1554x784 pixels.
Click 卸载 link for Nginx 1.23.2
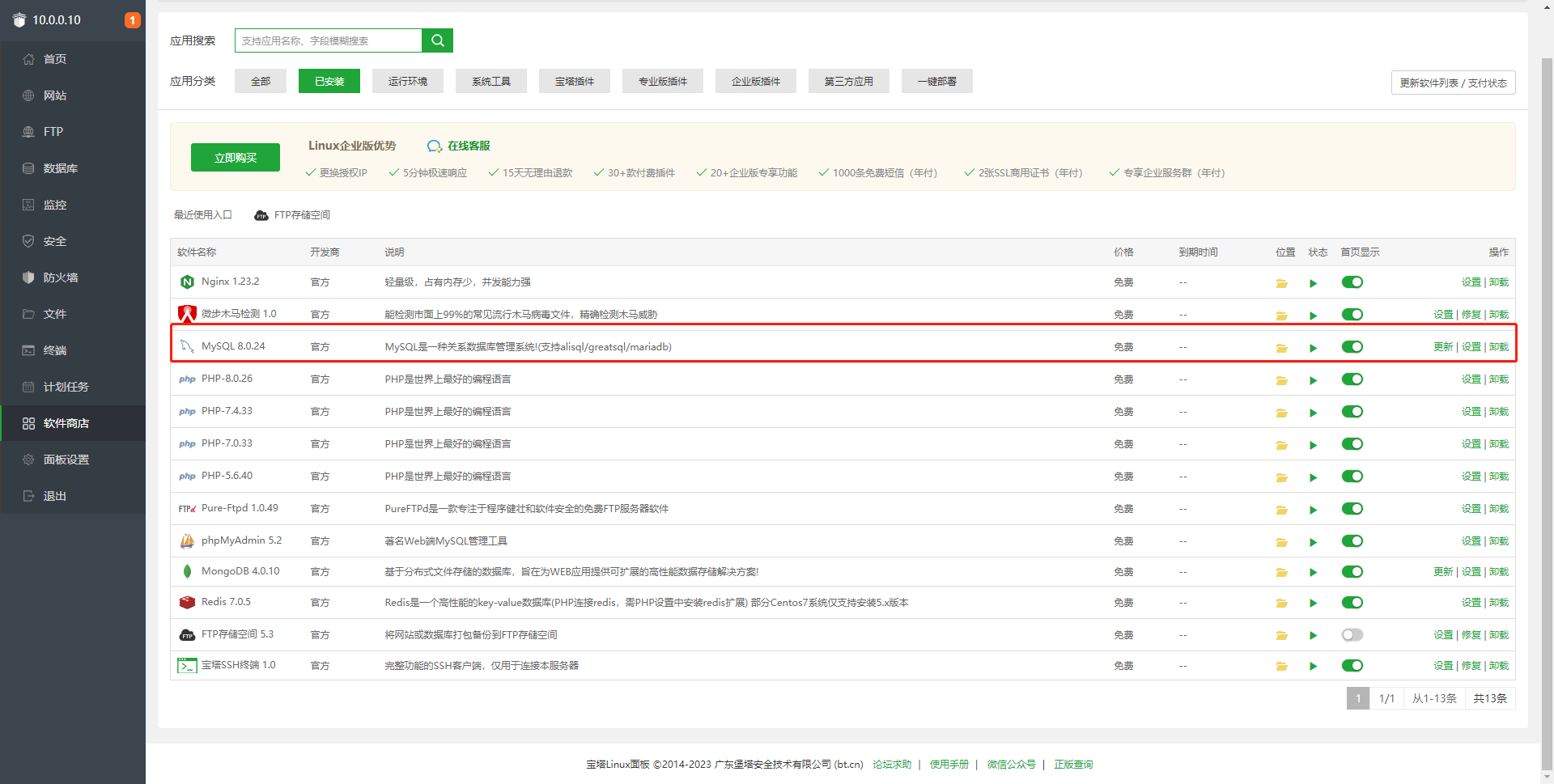coord(1499,282)
